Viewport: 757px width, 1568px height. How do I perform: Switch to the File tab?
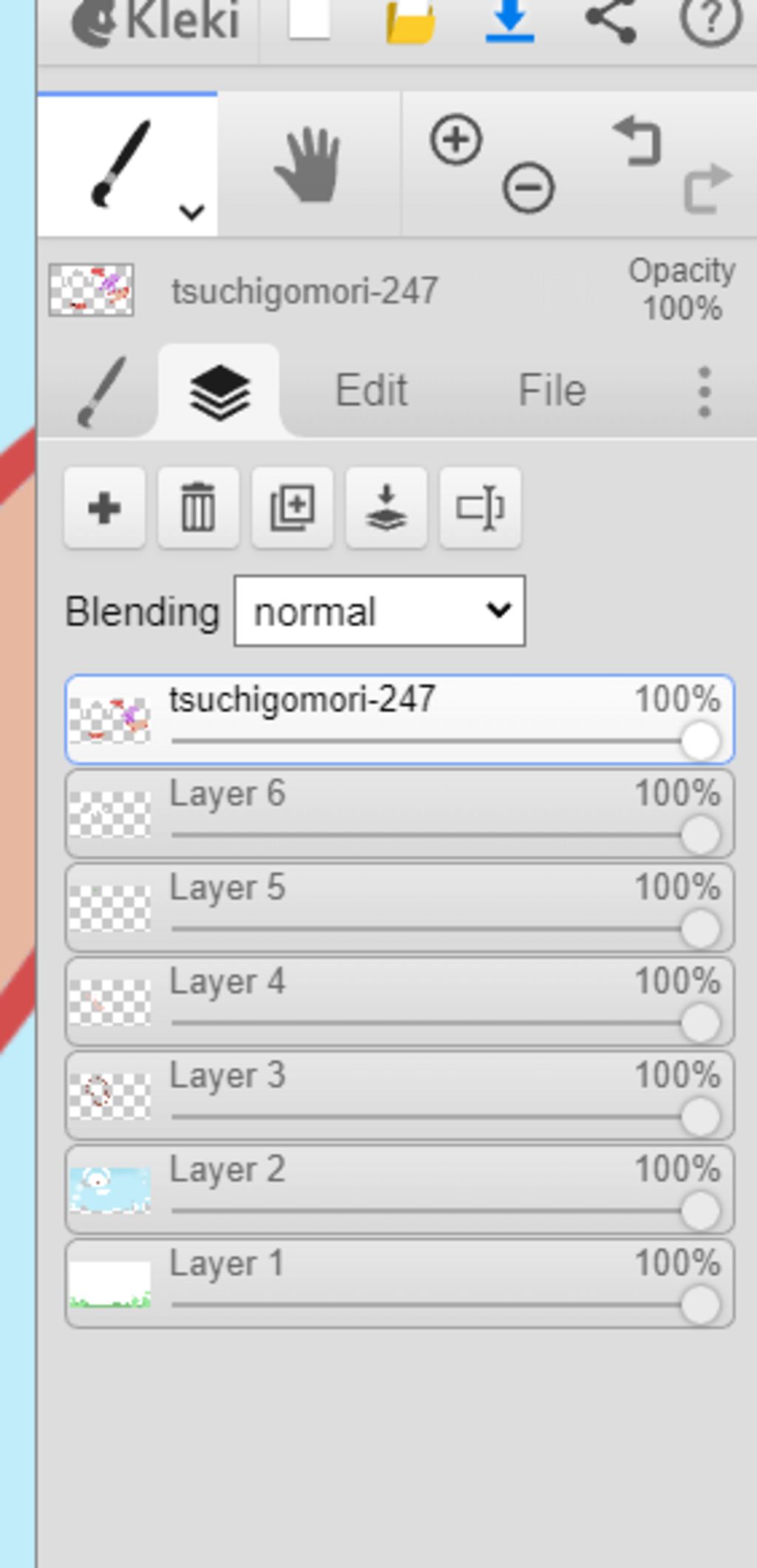point(552,390)
